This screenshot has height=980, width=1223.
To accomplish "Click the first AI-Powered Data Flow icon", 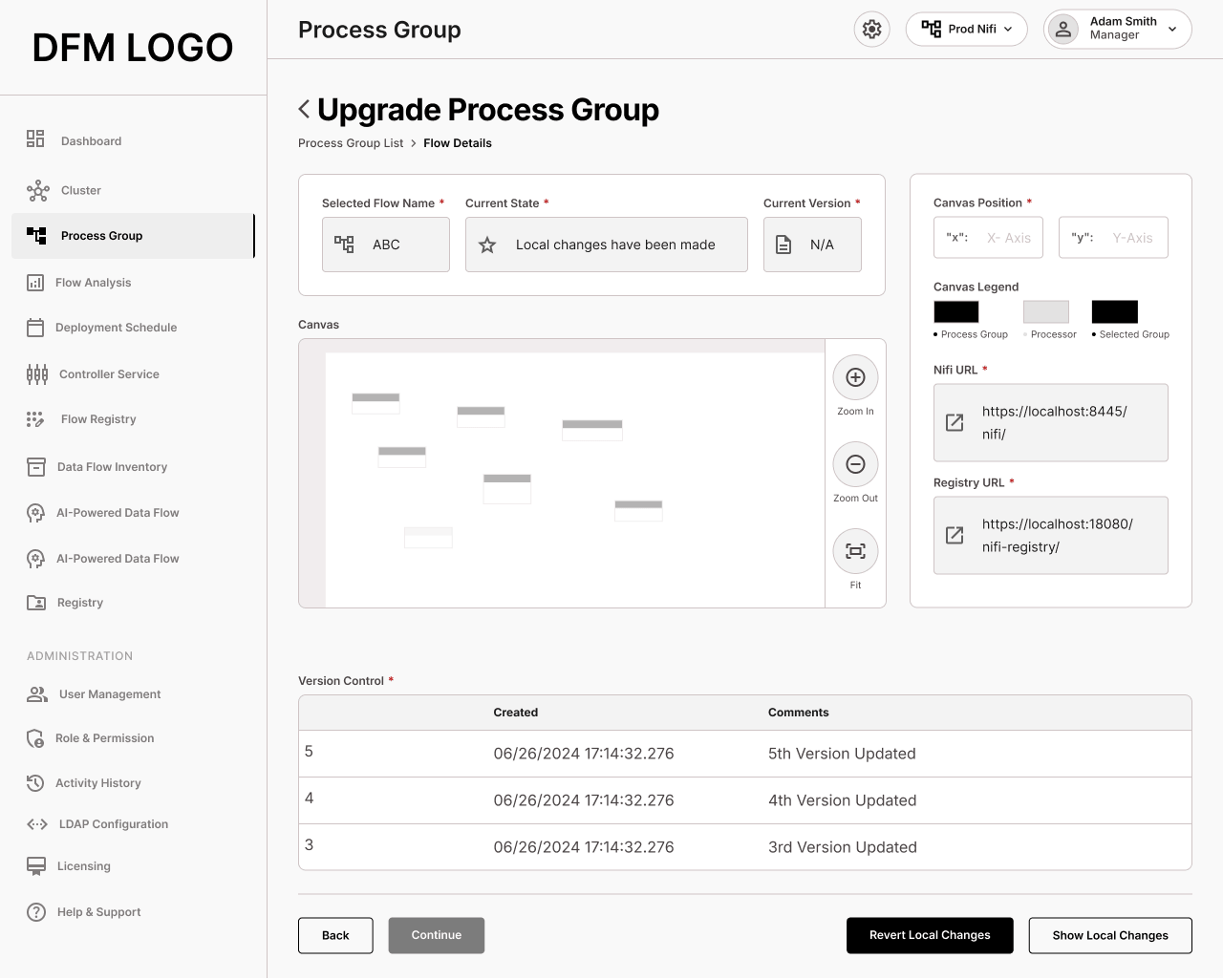I will click(36, 513).
